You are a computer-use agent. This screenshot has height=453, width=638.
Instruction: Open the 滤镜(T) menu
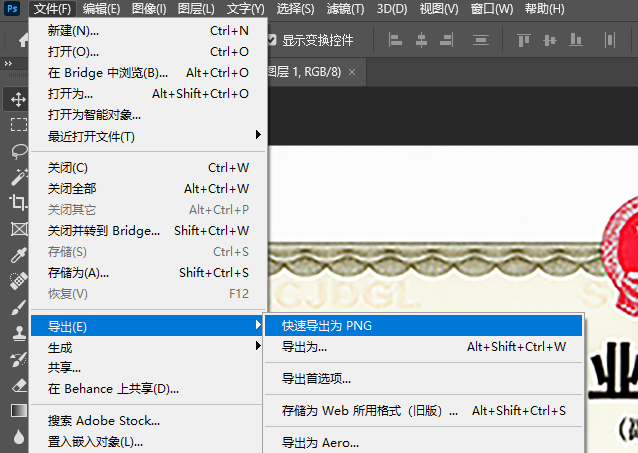345,9
